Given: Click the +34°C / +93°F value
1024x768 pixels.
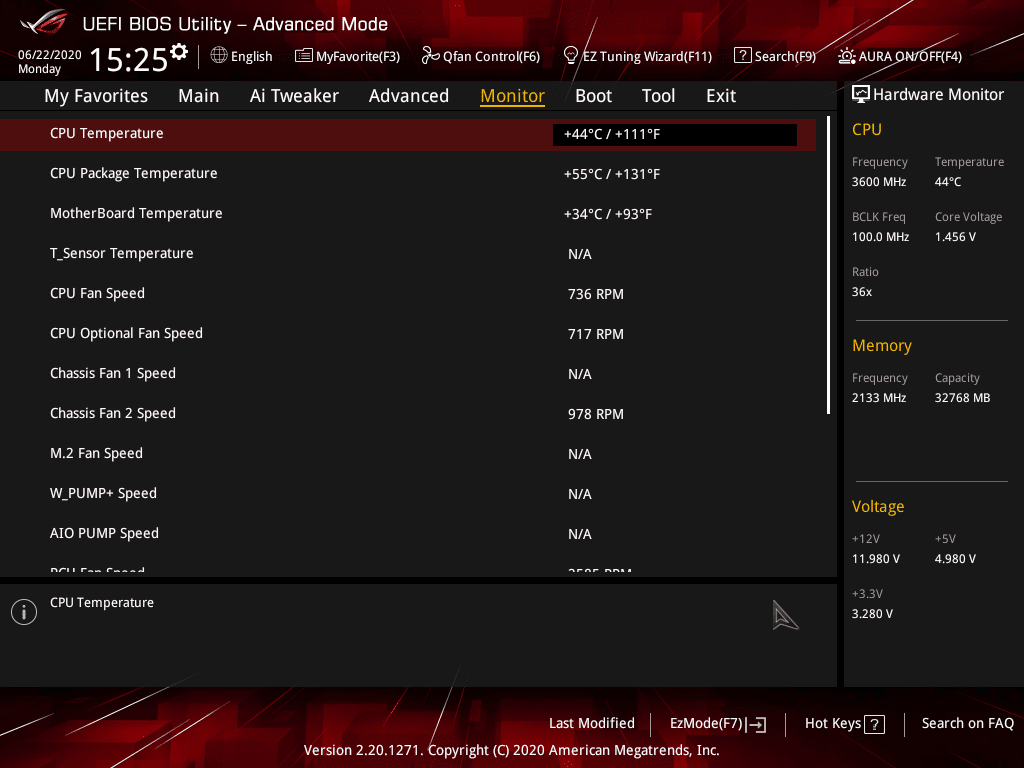Looking at the screenshot, I should (608, 214).
